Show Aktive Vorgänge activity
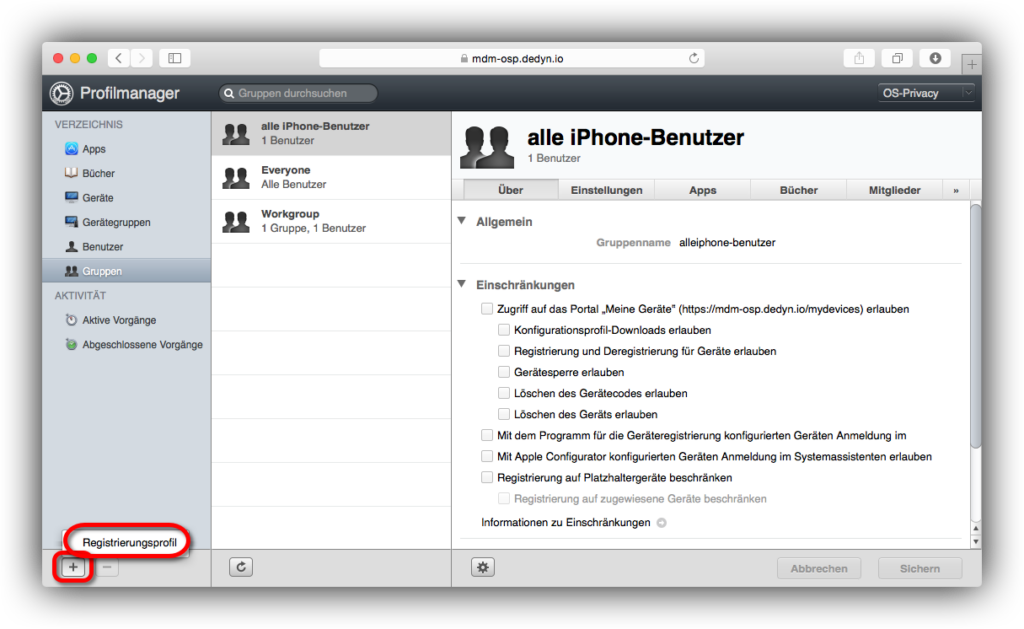 (110, 320)
